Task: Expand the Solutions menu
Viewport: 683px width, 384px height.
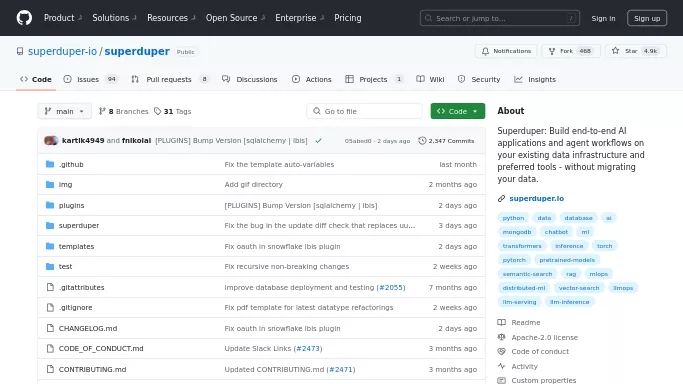Action: click(114, 18)
